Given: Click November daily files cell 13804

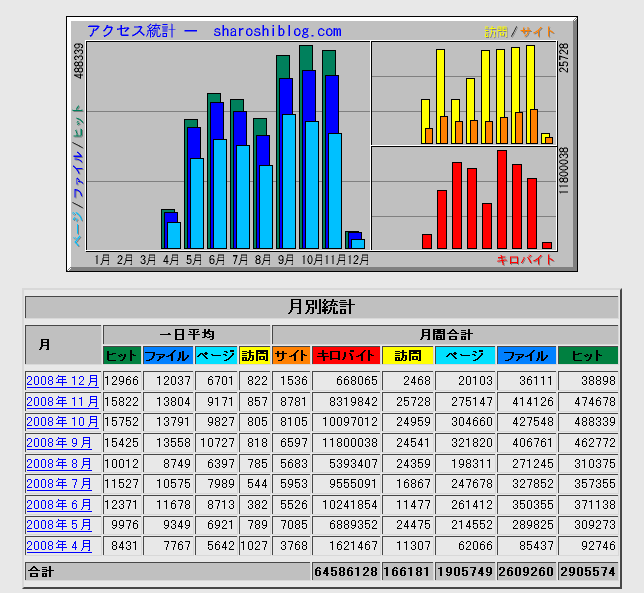Looking at the screenshot, I should point(168,401).
